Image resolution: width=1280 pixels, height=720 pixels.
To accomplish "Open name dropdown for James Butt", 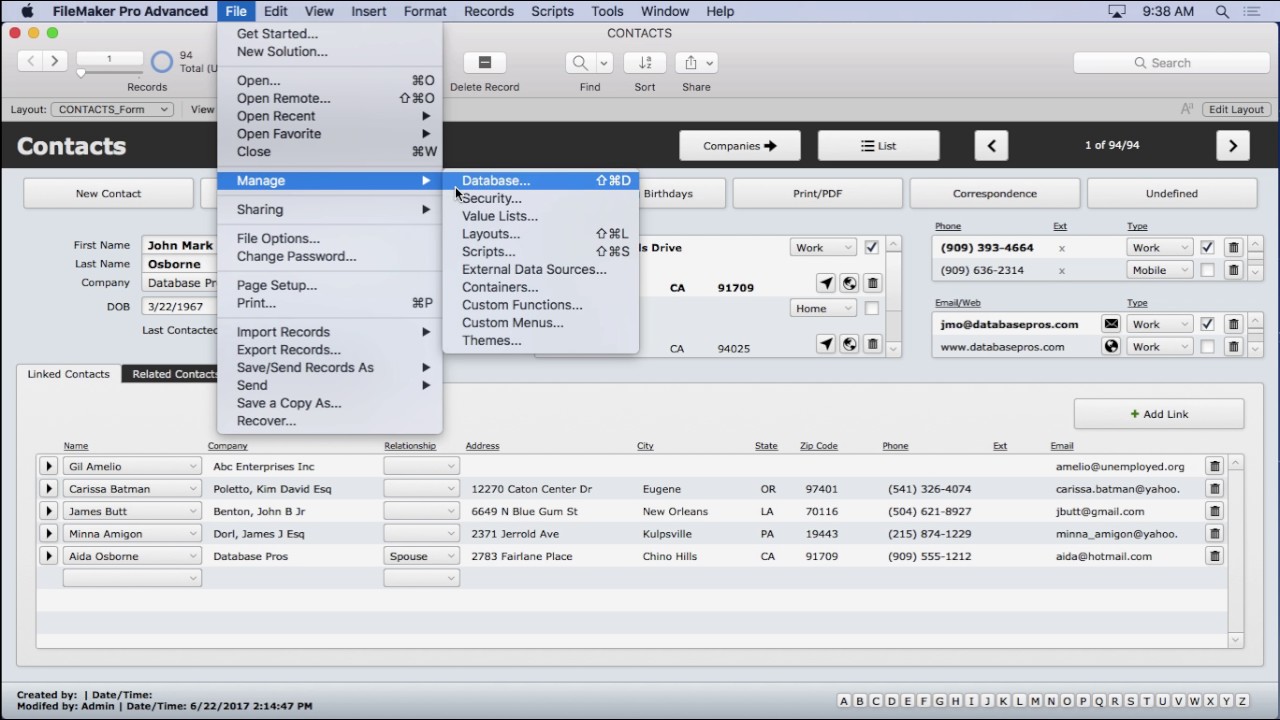I will coord(132,511).
